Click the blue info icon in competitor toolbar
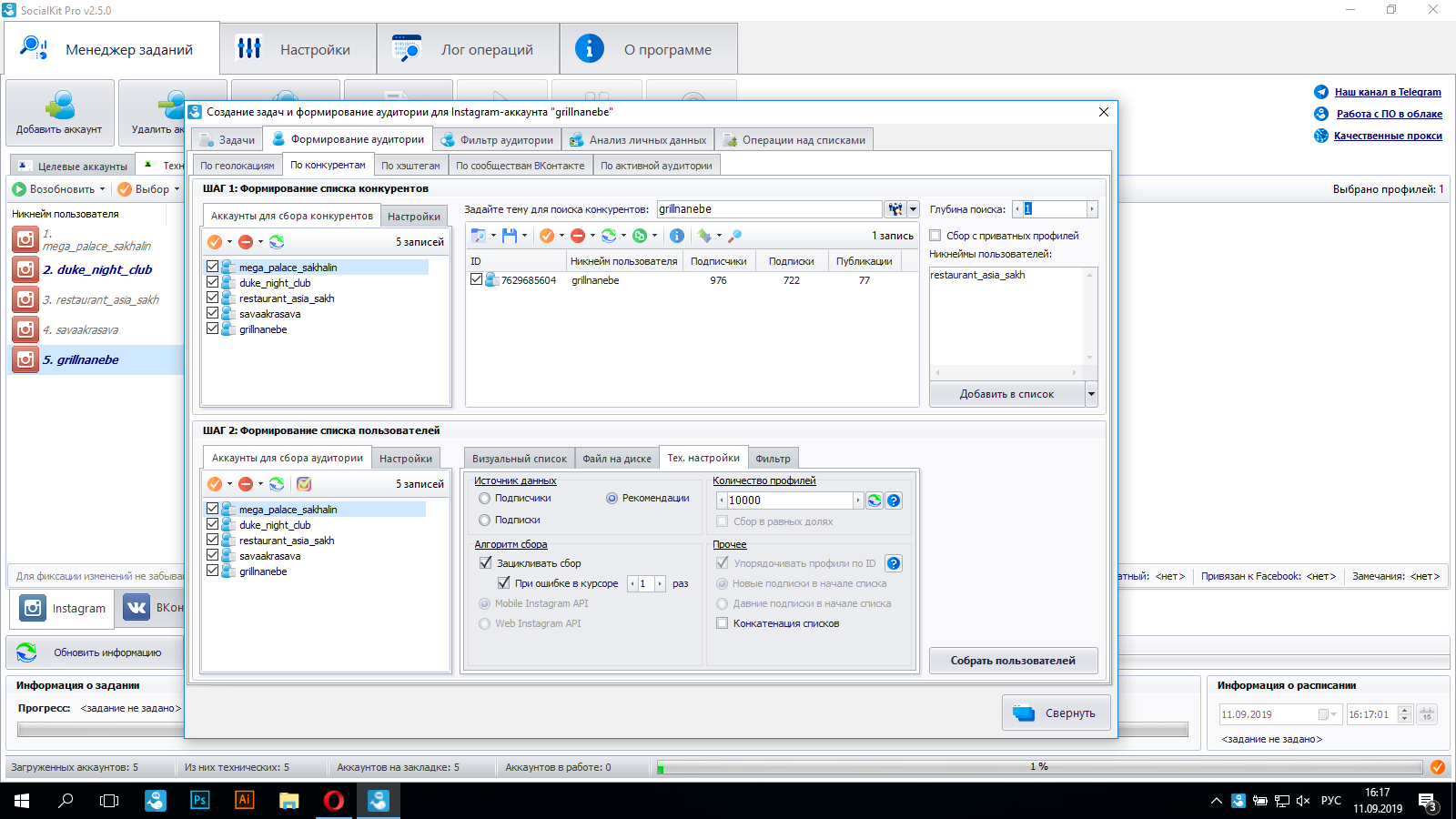 pyautogui.click(x=677, y=236)
